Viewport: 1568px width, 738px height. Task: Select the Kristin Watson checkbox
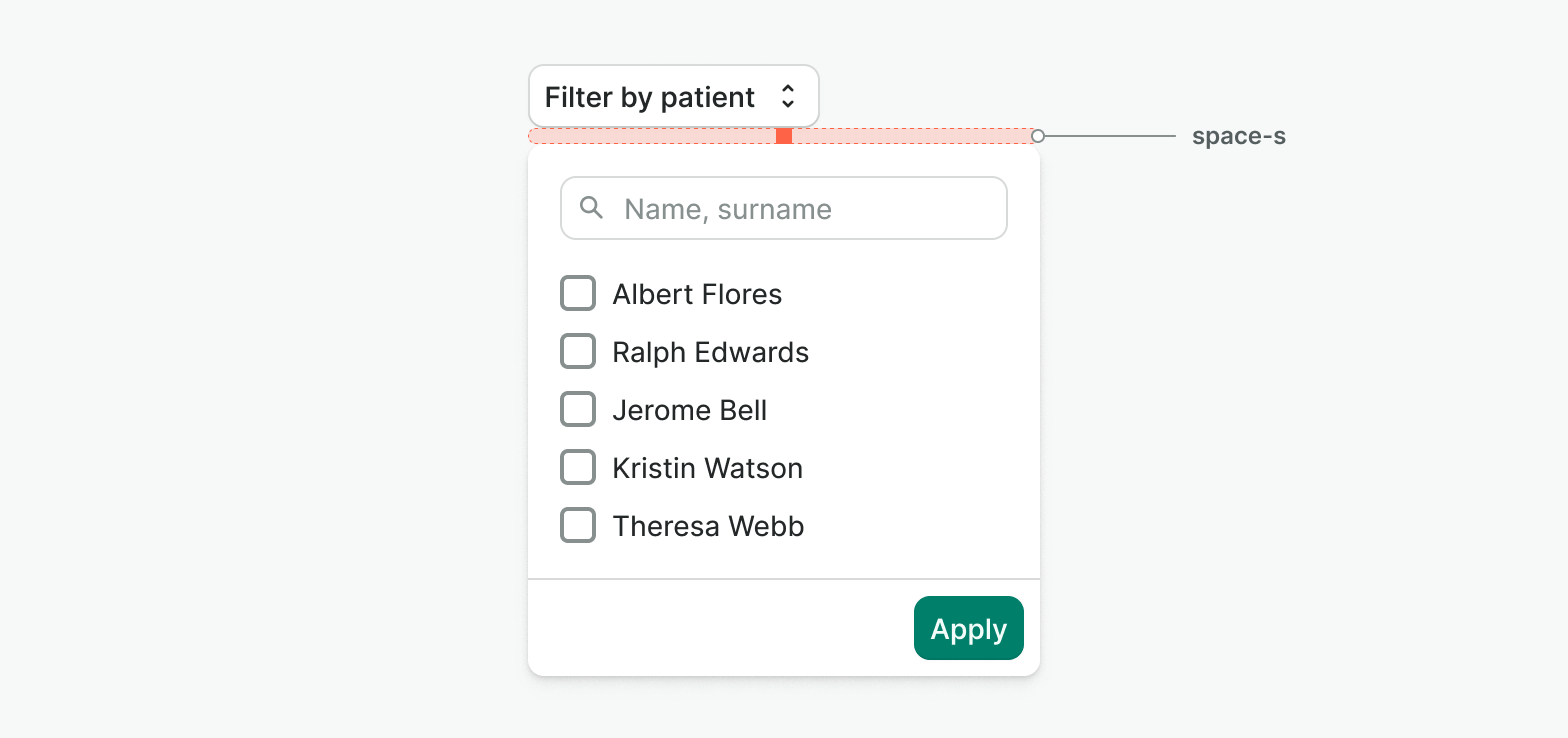click(x=578, y=468)
